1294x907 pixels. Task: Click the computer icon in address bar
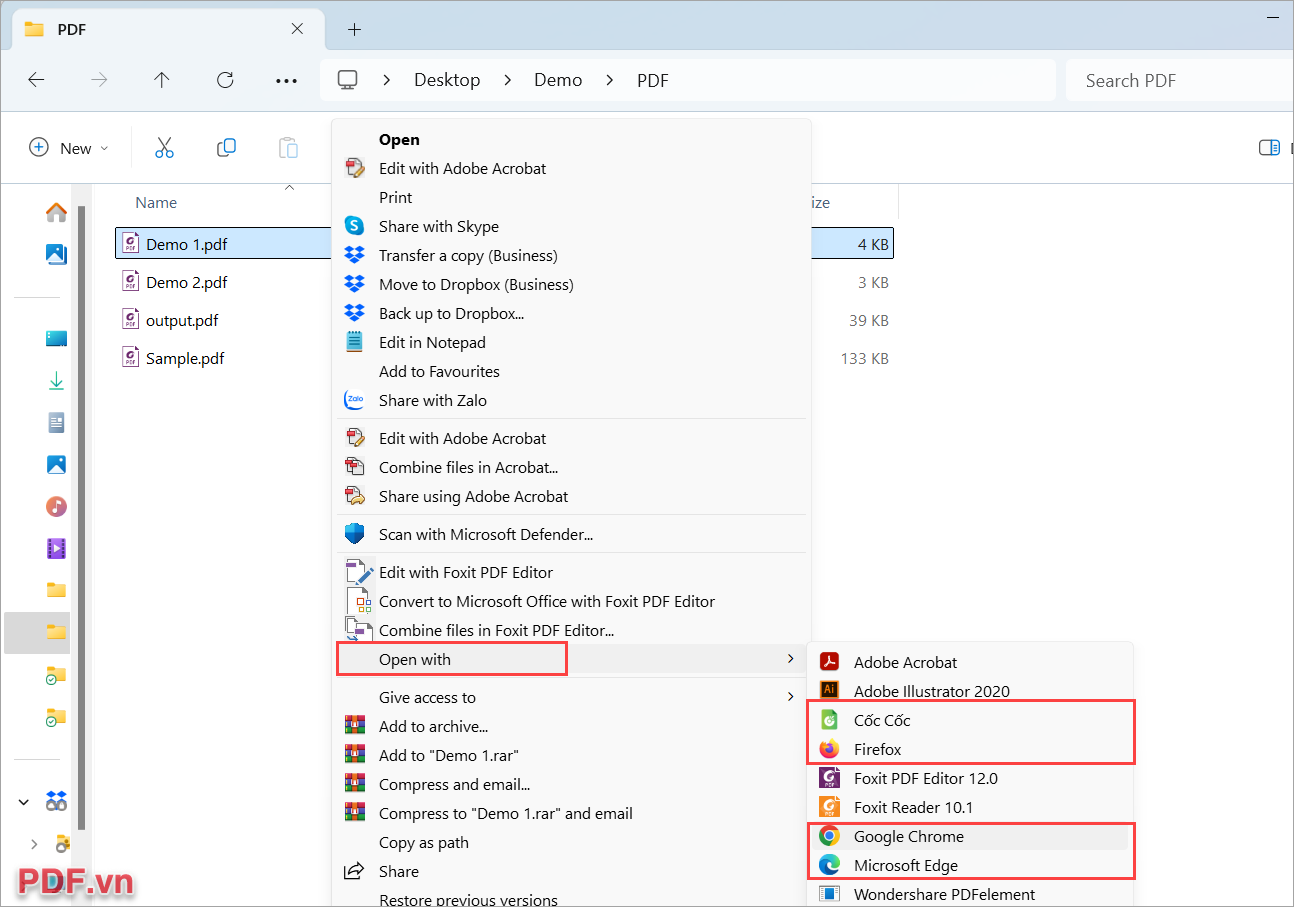[347, 80]
